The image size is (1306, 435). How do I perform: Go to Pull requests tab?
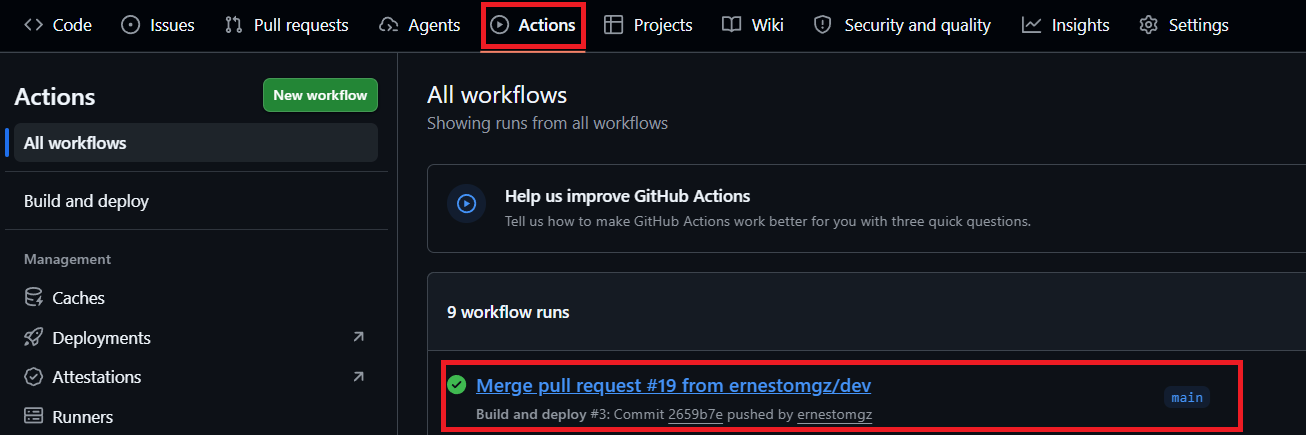286,25
